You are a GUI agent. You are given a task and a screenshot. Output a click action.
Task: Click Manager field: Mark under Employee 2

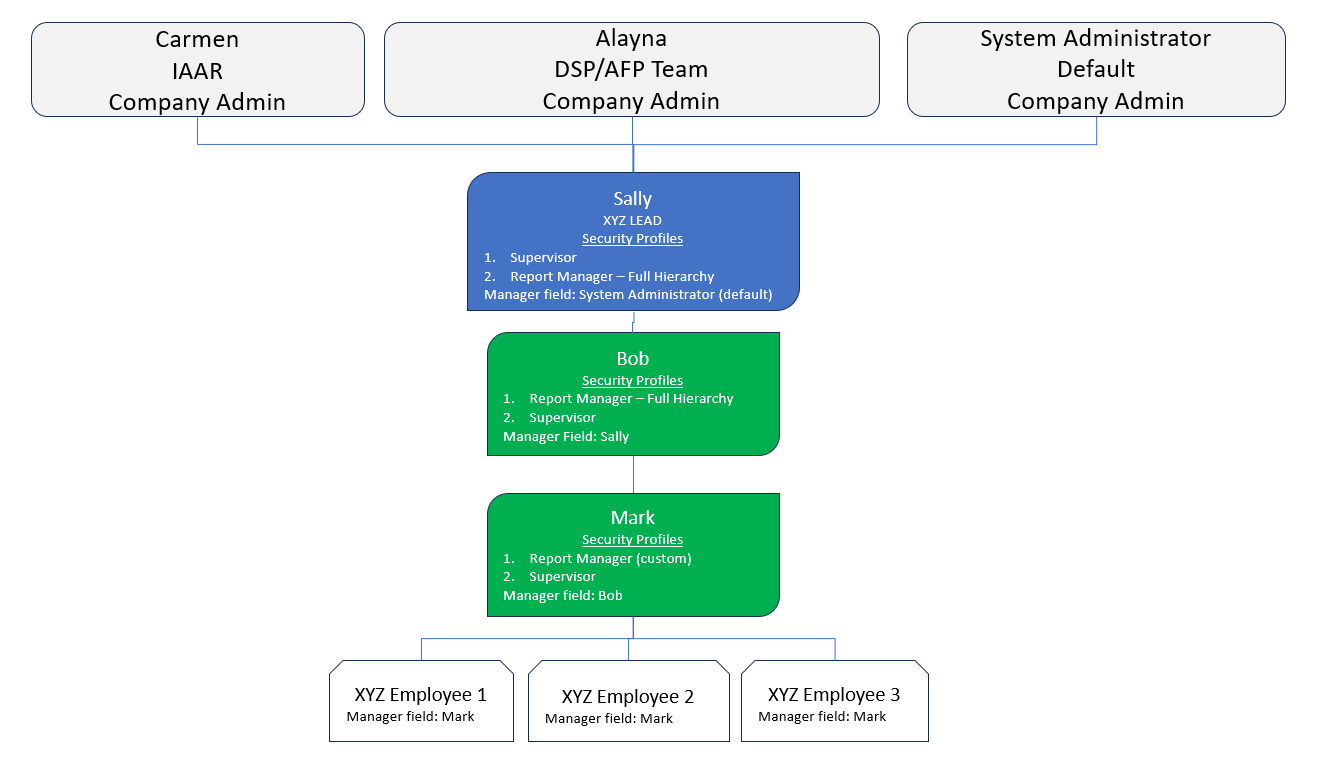coord(609,718)
